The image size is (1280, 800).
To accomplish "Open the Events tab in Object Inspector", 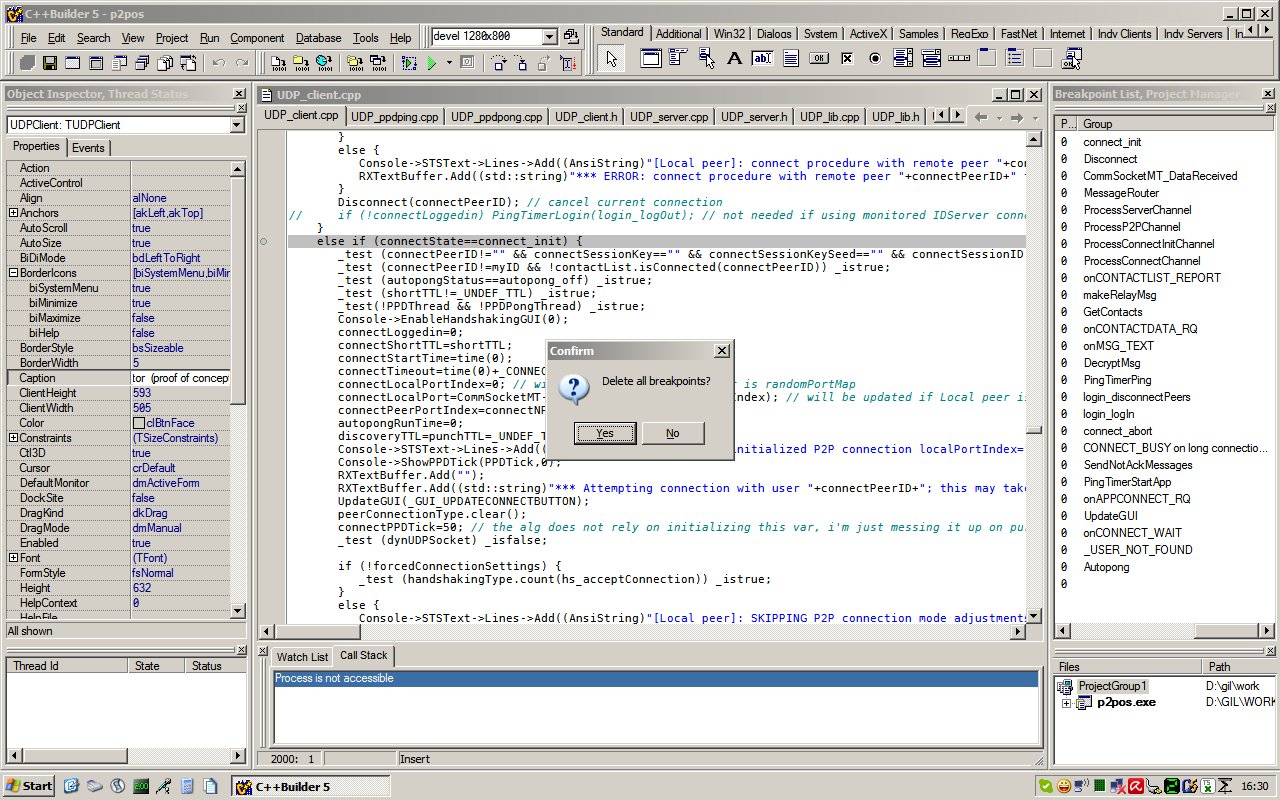I will (x=88, y=148).
